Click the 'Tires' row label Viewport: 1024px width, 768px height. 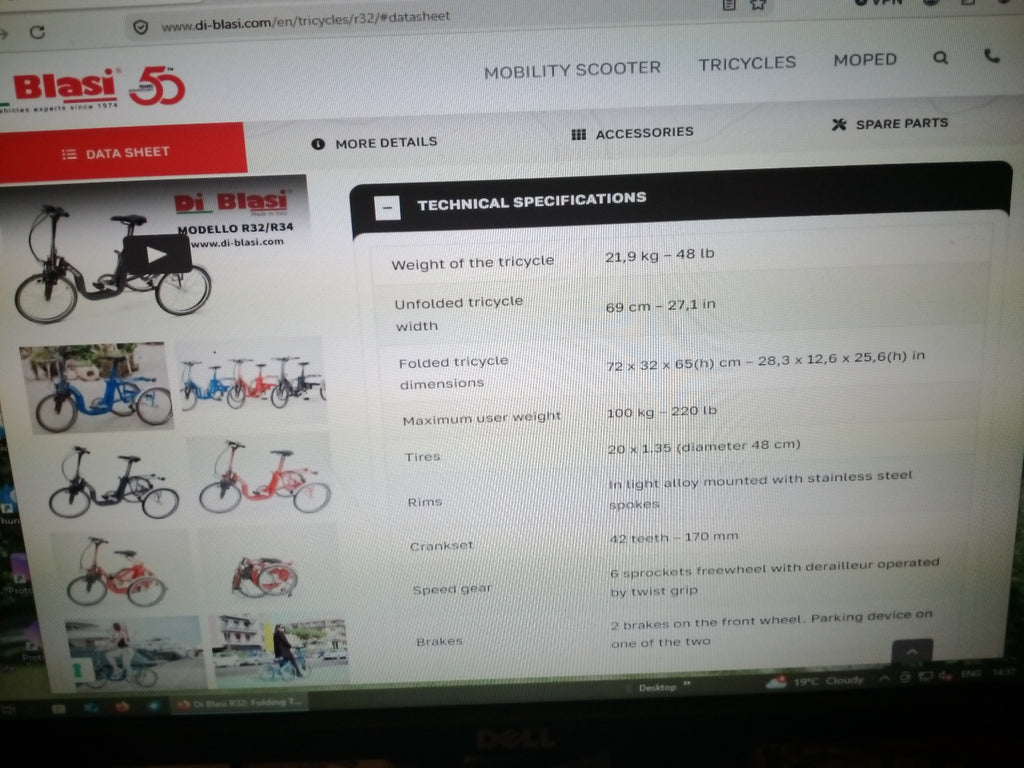click(422, 456)
